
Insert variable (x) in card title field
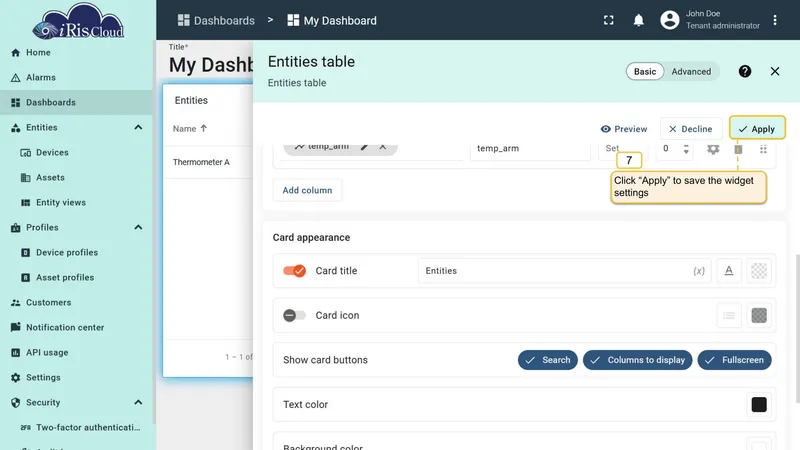point(699,271)
